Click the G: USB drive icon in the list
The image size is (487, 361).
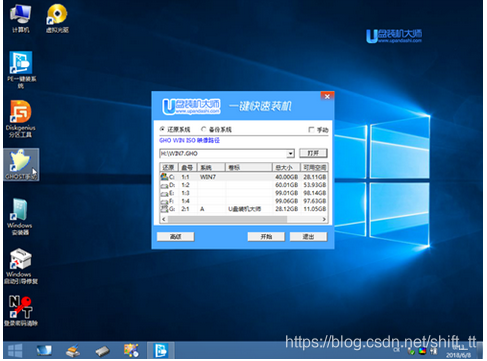(164, 209)
